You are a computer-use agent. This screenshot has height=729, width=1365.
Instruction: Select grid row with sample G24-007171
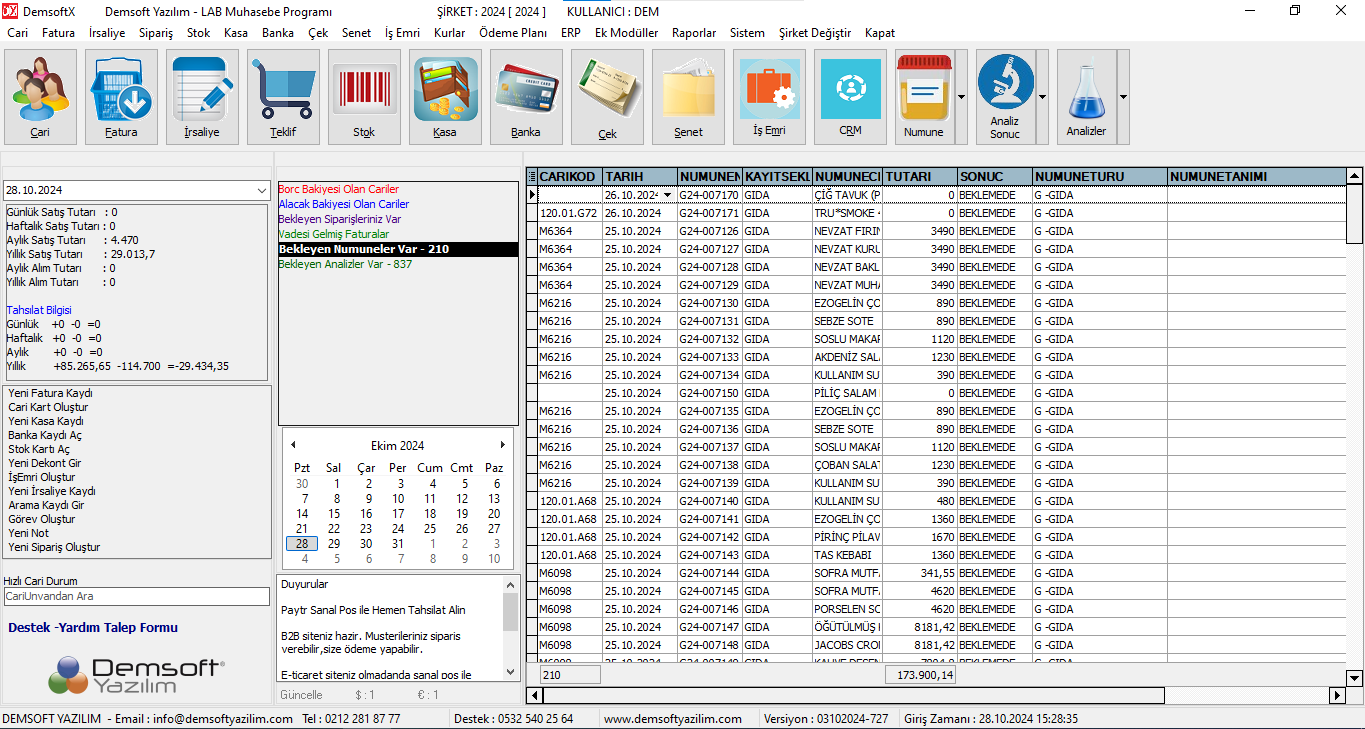[936, 213]
